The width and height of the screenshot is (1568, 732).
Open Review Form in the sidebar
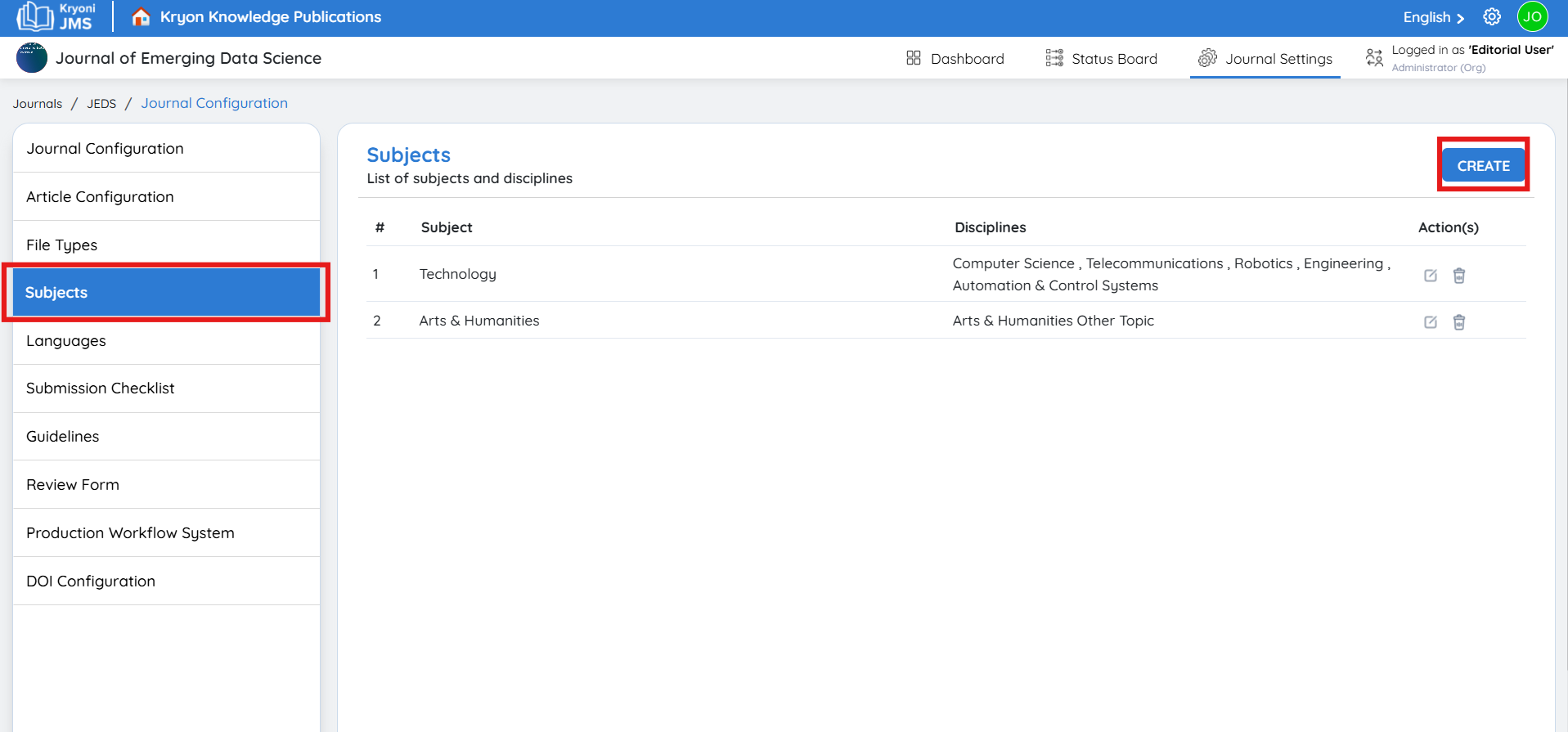(73, 485)
